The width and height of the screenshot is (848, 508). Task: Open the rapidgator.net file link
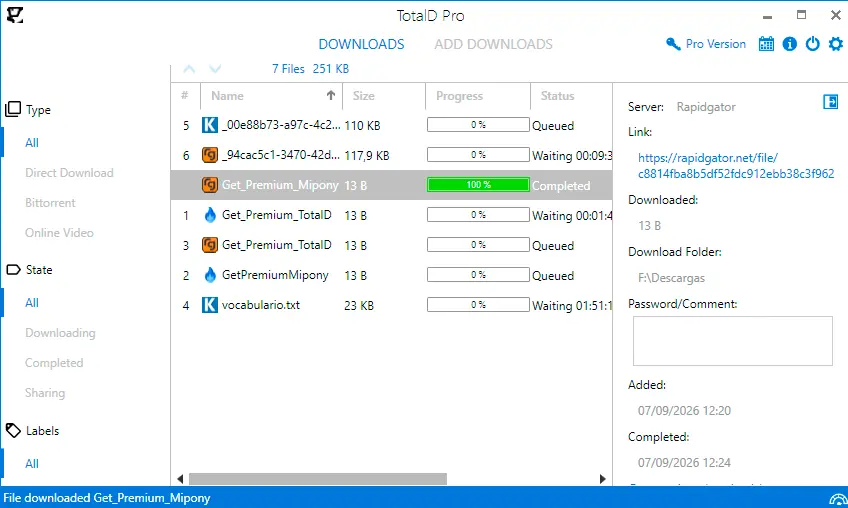tap(736, 166)
